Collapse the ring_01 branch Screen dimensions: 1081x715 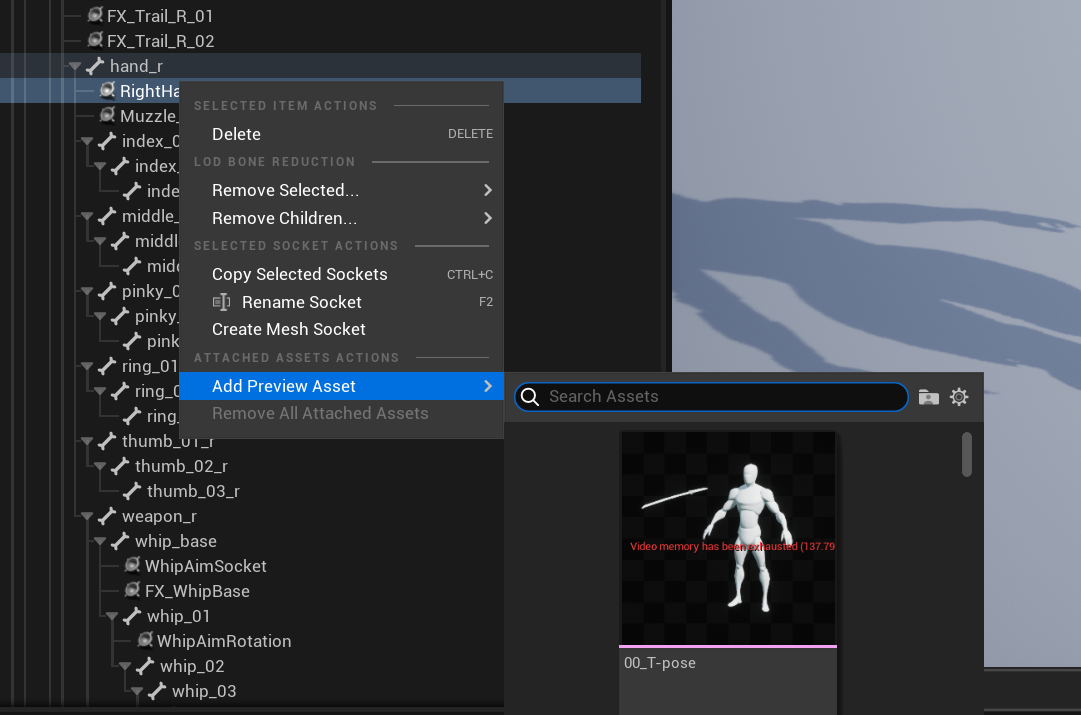87,366
